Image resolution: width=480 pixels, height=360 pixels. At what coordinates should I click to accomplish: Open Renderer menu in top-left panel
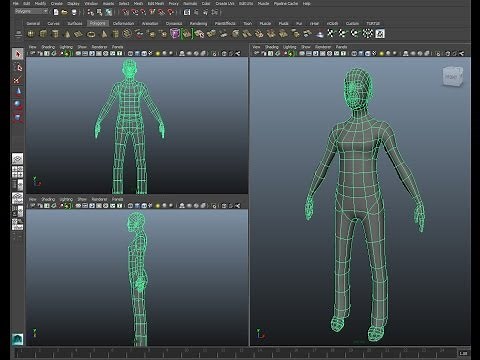click(99, 47)
